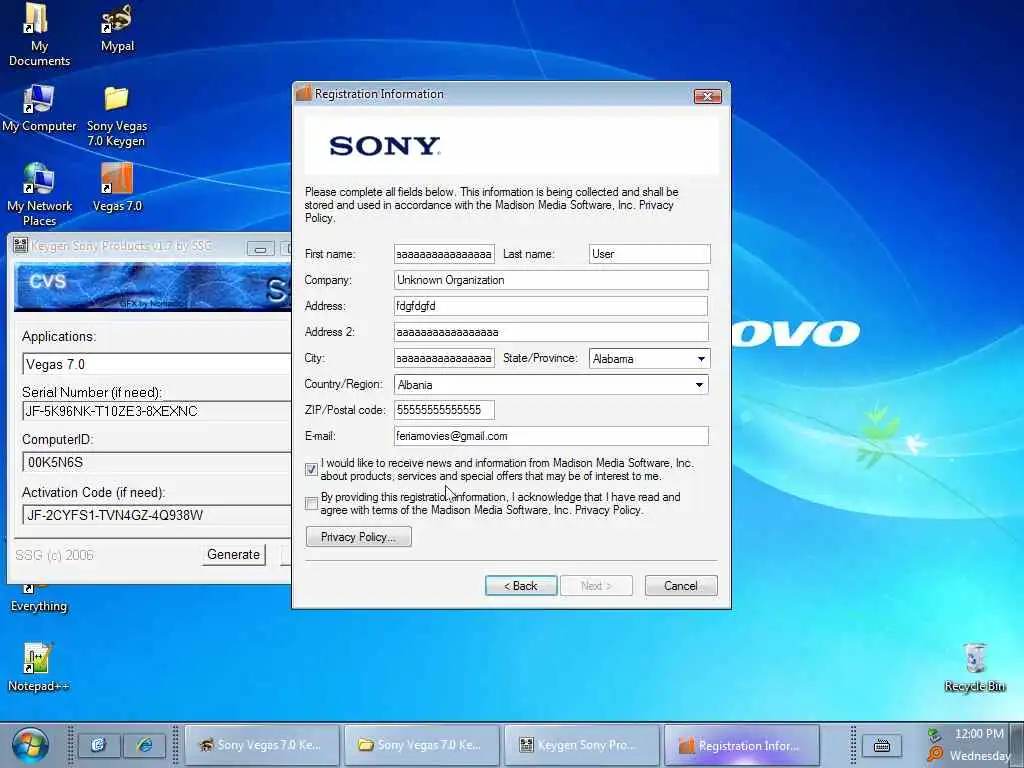Click the Address field containing fdgfdgfd
This screenshot has width=1024, height=768.
[x=551, y=306]
